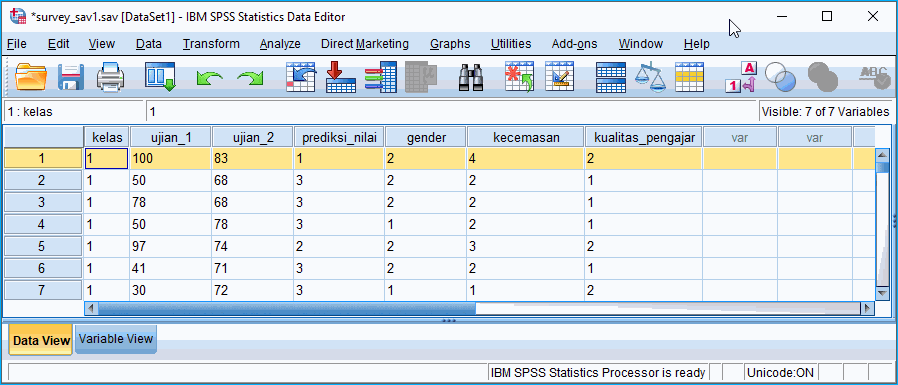This screenshot has height=385, width=898.
Task: Click Go to case icon
Action: point(301,77)
